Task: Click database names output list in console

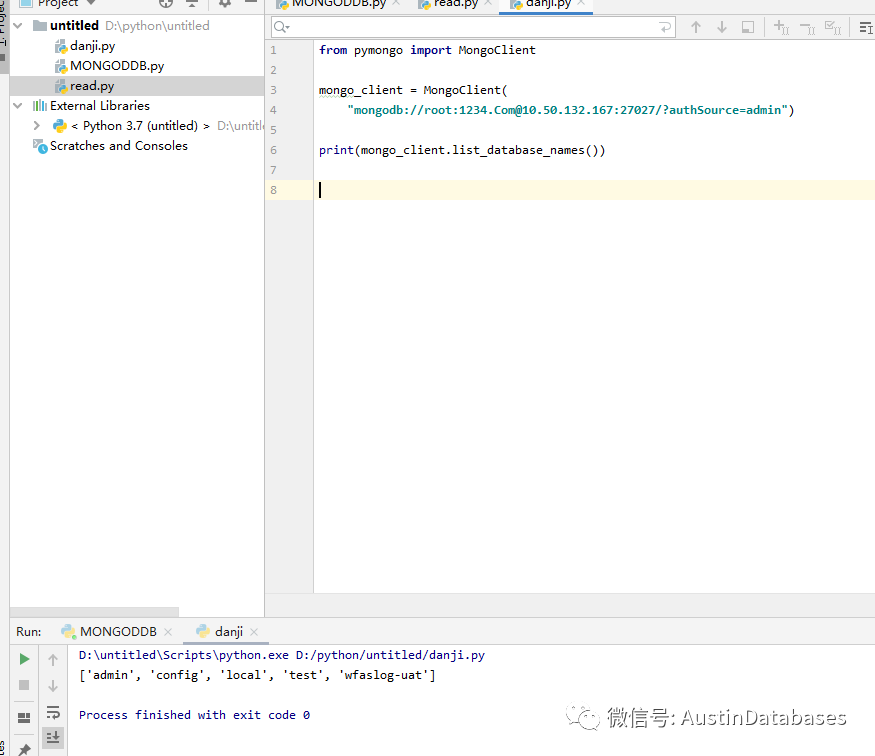Action: [x=257, y=675]
